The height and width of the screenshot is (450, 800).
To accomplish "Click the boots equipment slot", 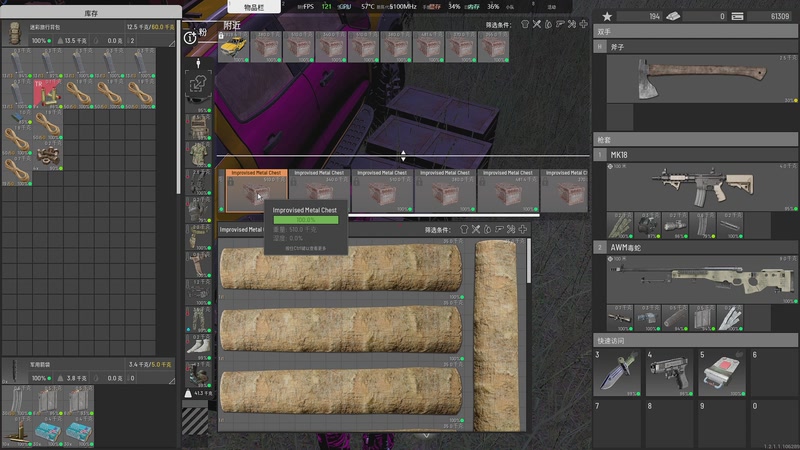I will pyautogui.click(x=198, y=374).
